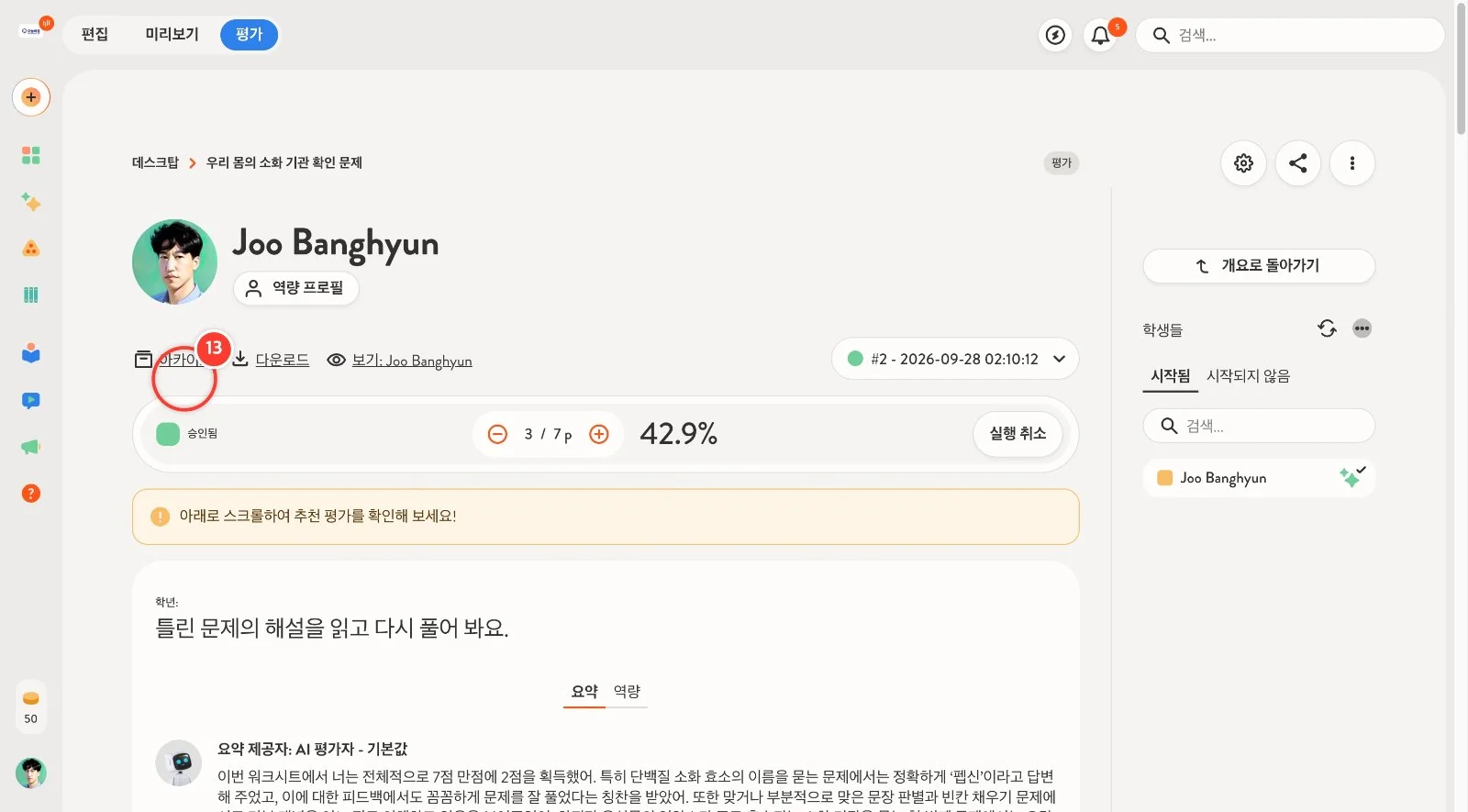The width and height of the screenshot is (1468, 812).
Task: Select the 시작되지 않음 students tab
Action: click(1248, 376)
